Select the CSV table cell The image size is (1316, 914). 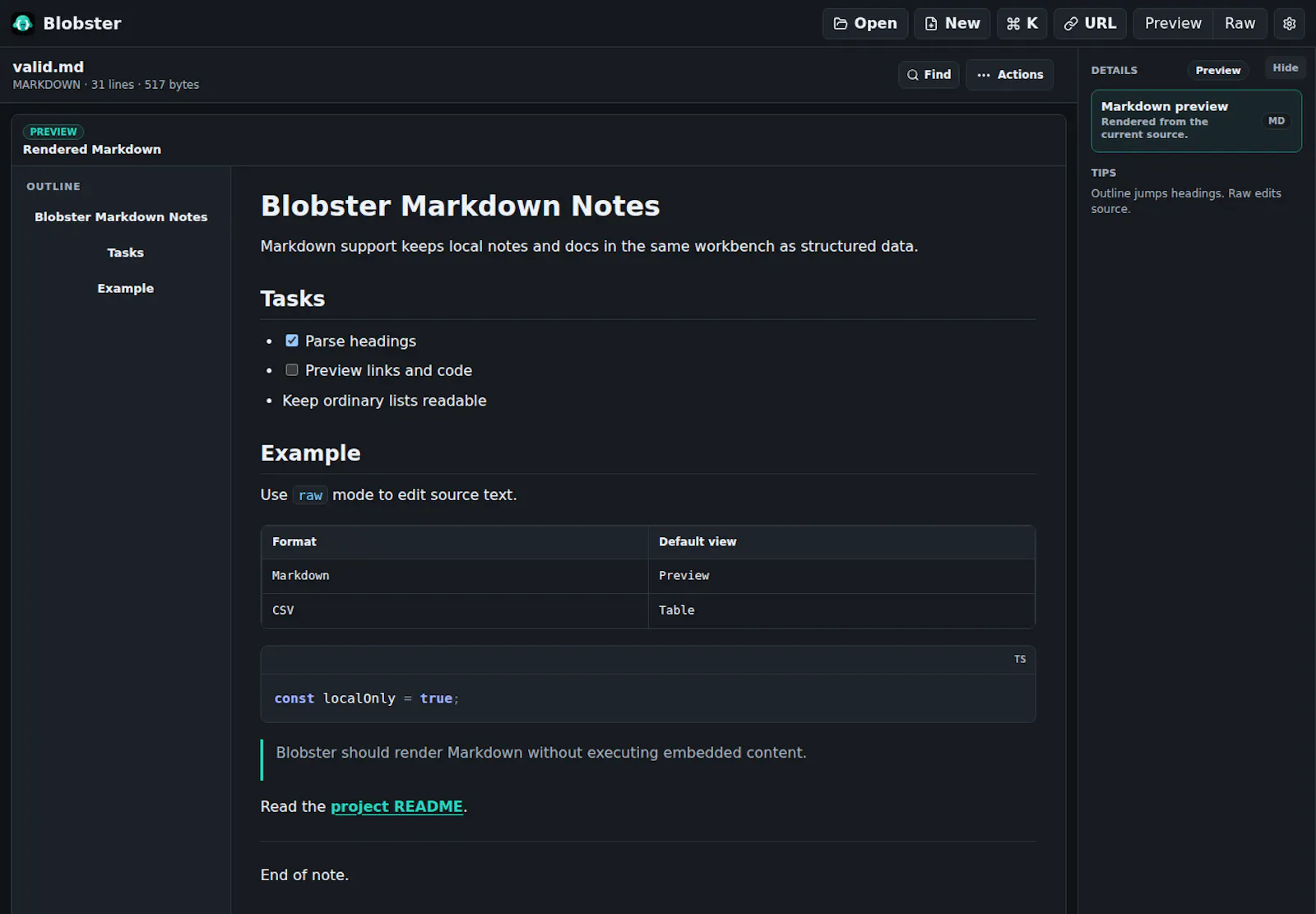click(454, 610)
